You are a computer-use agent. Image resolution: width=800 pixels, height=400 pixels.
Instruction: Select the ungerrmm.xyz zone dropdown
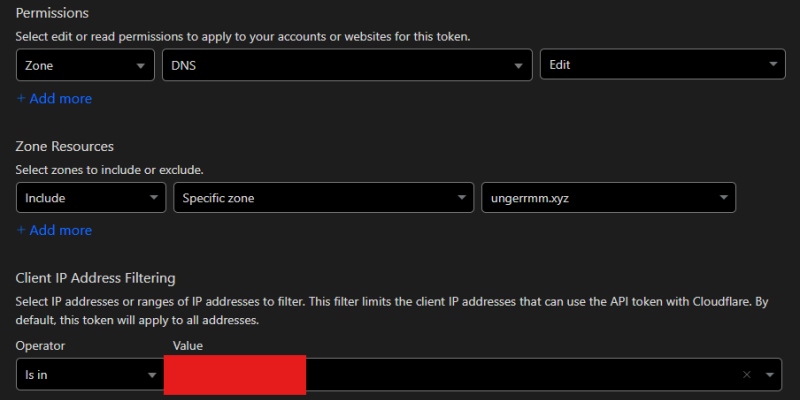pyautogui.click(x=609, y=197)
